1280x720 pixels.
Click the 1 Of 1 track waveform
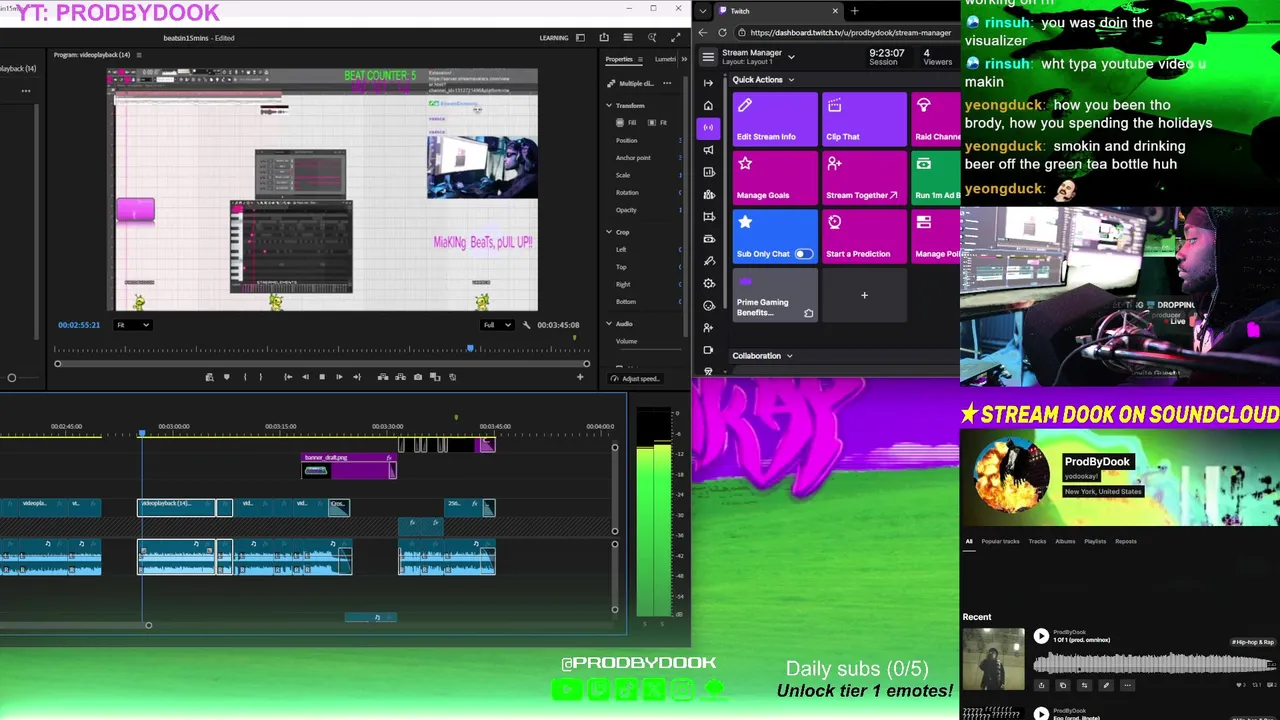1155,663
